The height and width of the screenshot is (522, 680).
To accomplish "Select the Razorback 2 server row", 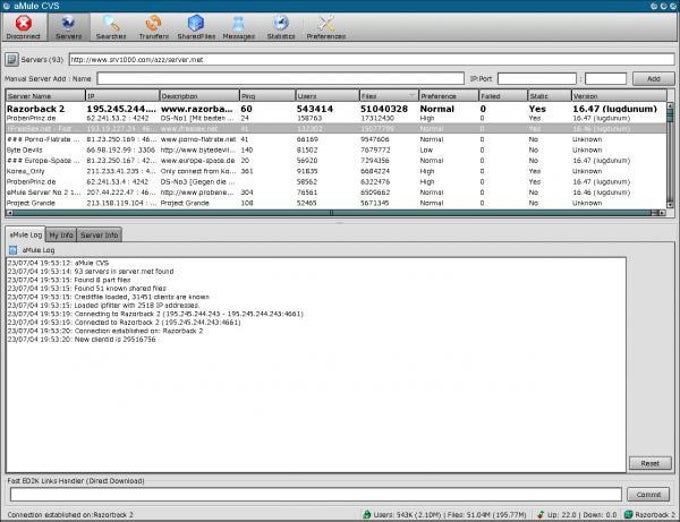I will click(336, 108).
